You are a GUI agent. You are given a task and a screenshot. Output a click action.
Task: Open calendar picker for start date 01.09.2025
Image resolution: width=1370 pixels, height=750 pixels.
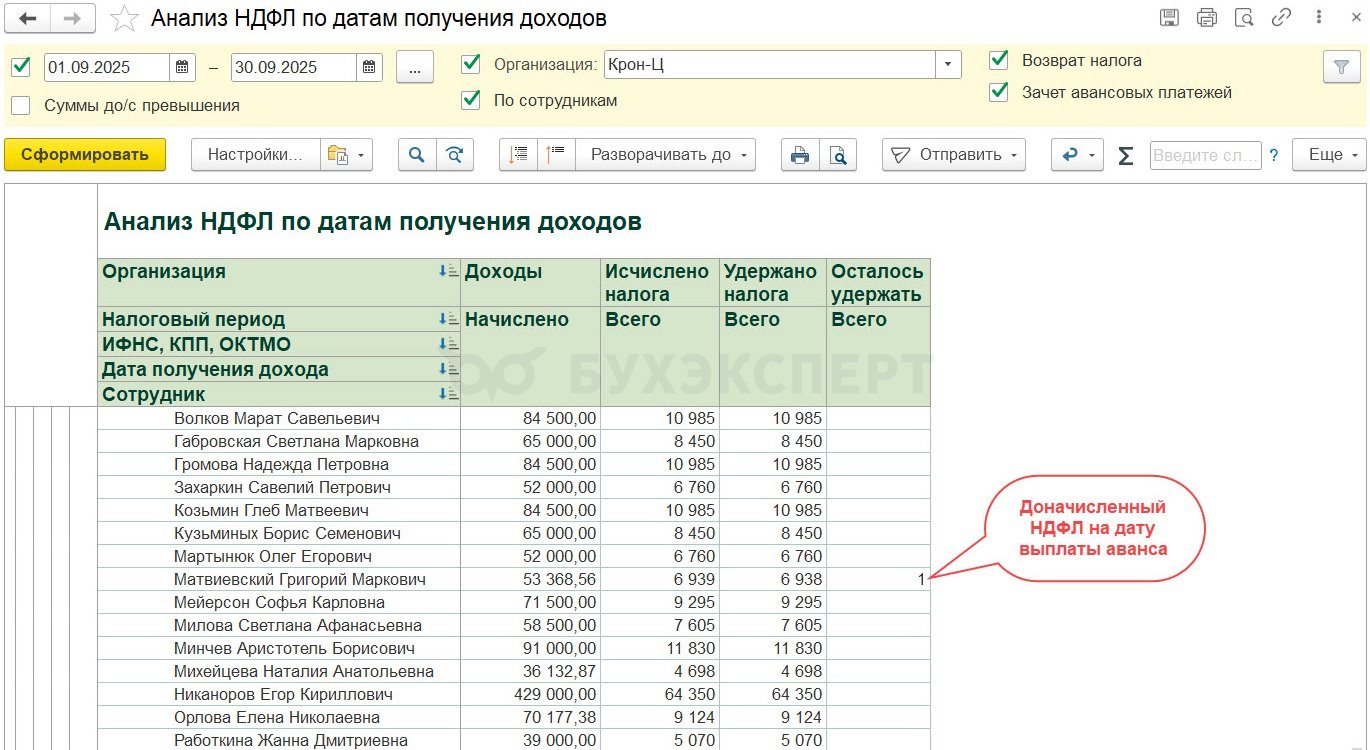click(x=182, y=67)
